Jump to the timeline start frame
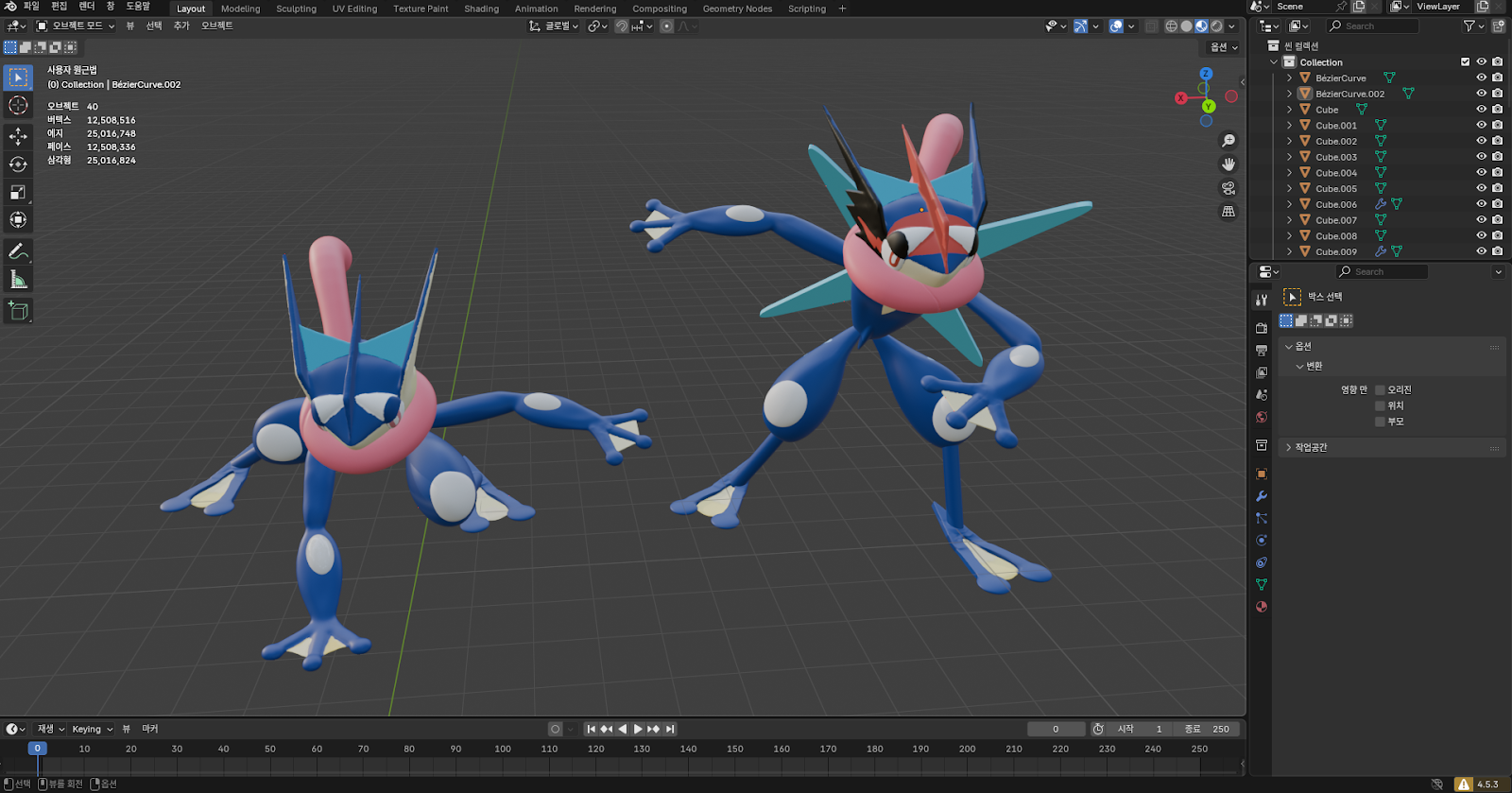The image size is (1512, 793). pos(592,729)
